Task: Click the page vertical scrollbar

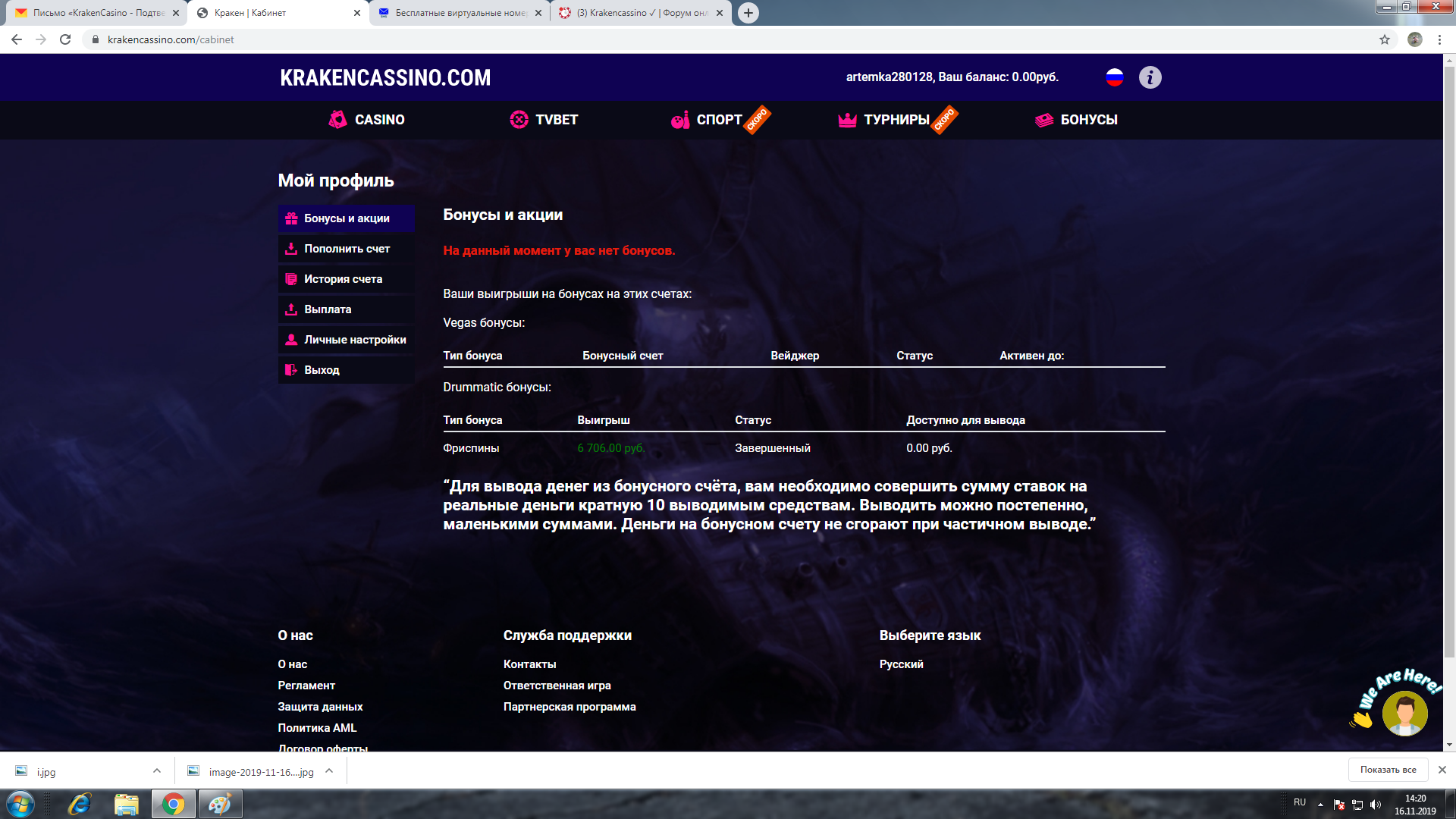Action: coord(1449,379)
